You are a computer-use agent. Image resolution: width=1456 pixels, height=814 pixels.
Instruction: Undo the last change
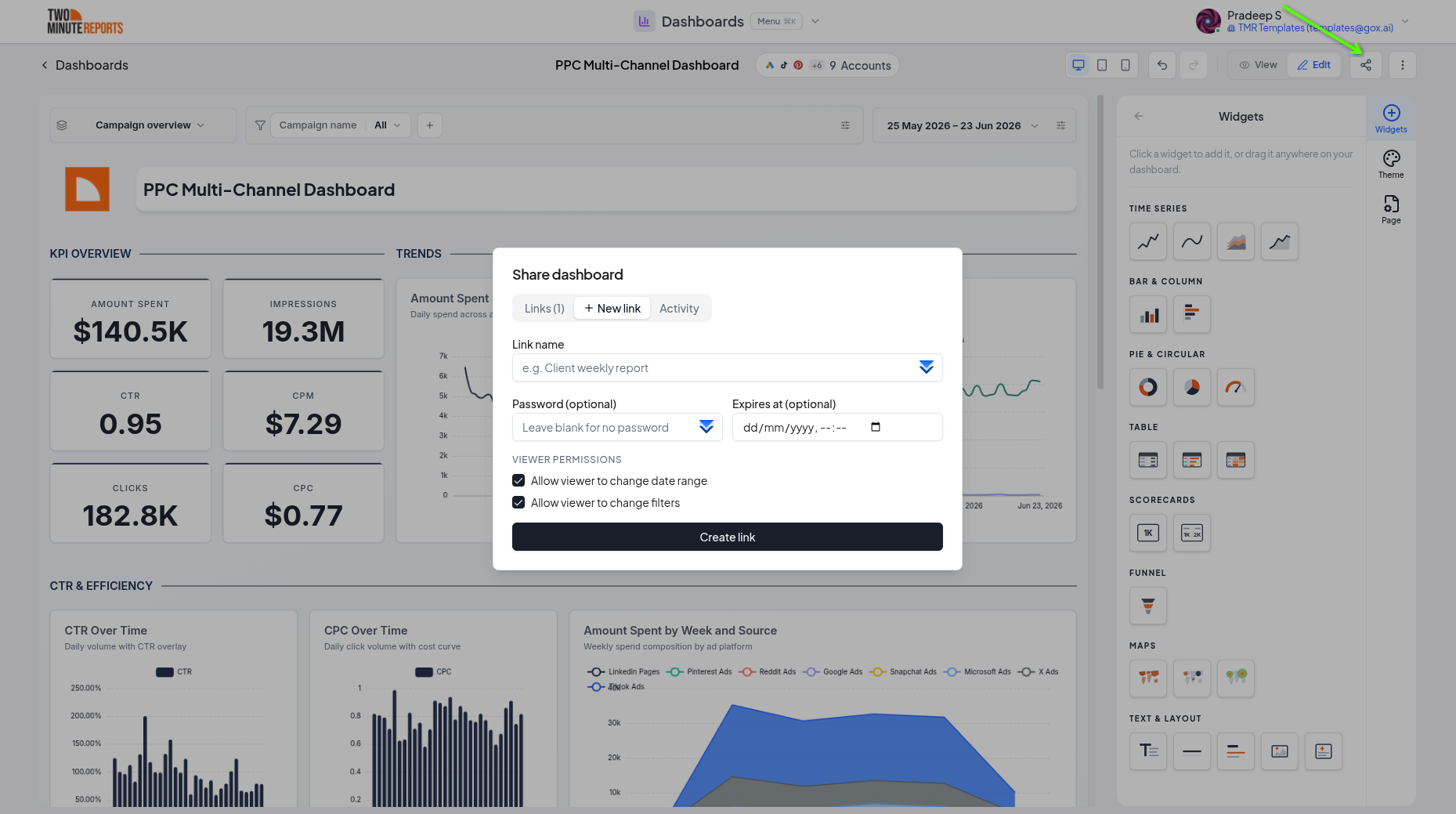1162,65
